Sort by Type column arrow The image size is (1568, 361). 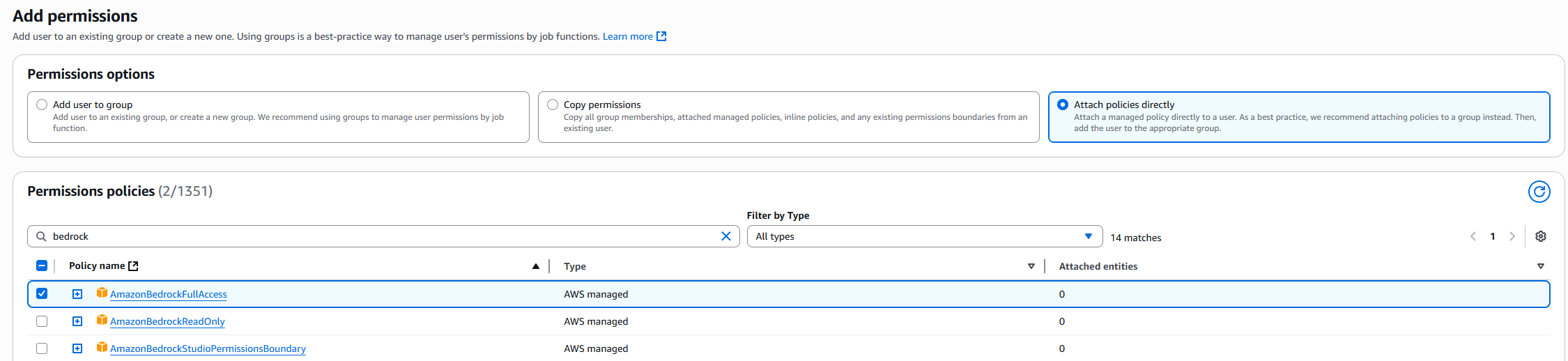click(1031, 266)
